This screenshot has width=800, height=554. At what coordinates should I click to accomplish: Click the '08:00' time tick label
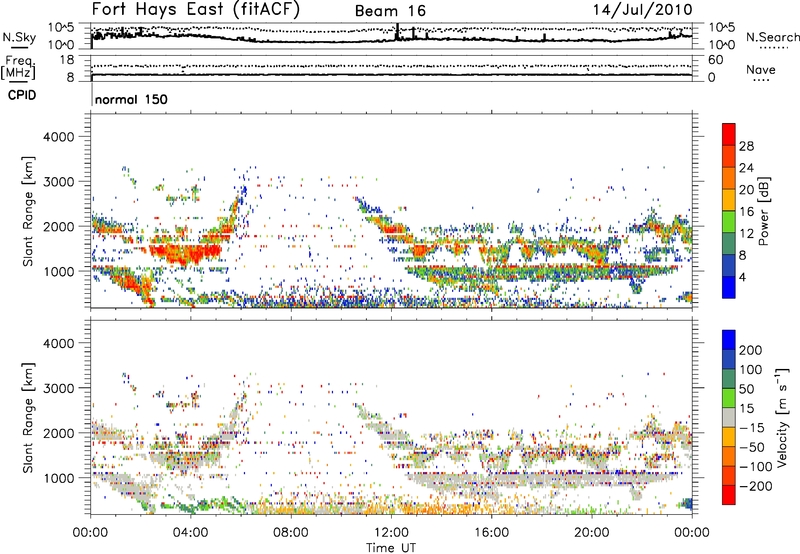click(x=291, y=533)
